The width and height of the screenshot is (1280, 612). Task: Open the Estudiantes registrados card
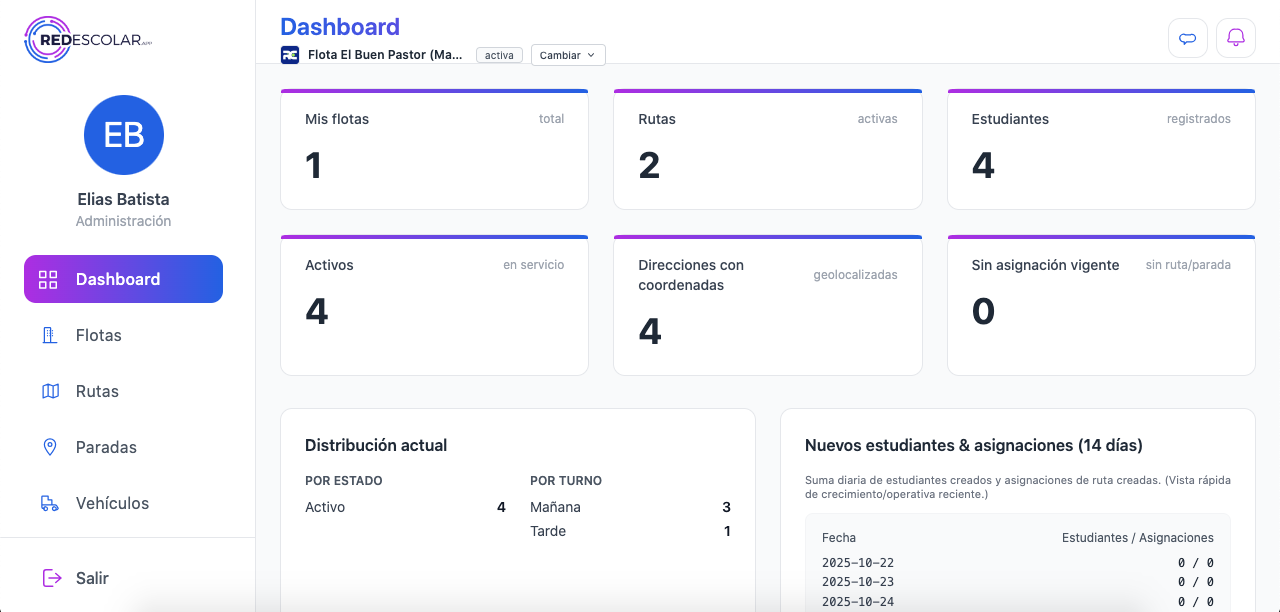click(1100, 150)
